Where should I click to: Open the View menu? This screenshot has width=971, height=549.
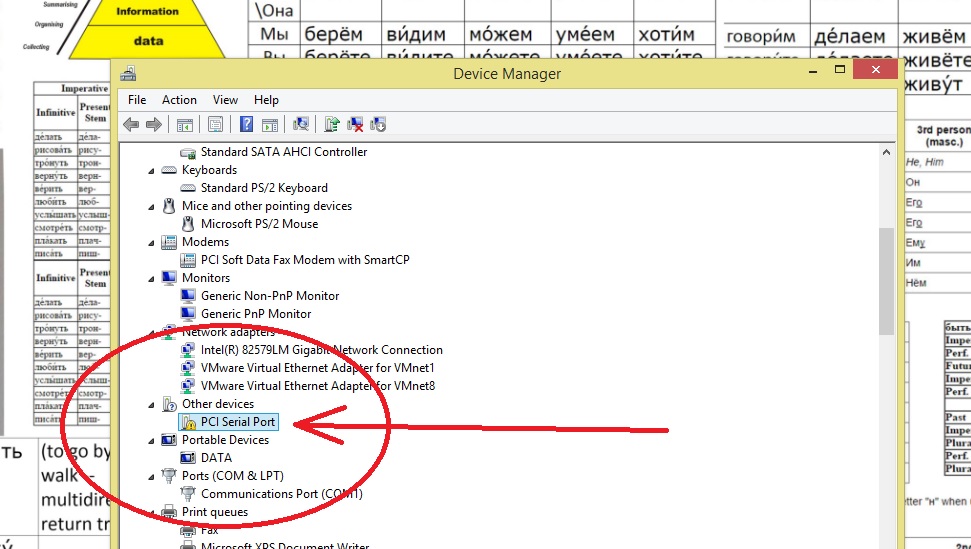point(225,100)
